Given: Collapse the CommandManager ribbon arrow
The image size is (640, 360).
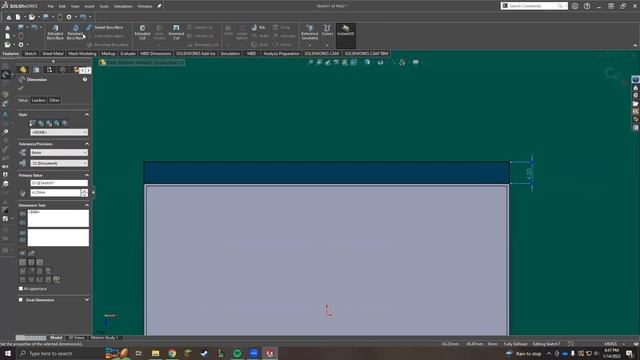Looking at the screenshot, I should pyautogui.click(x=635, y=46).
